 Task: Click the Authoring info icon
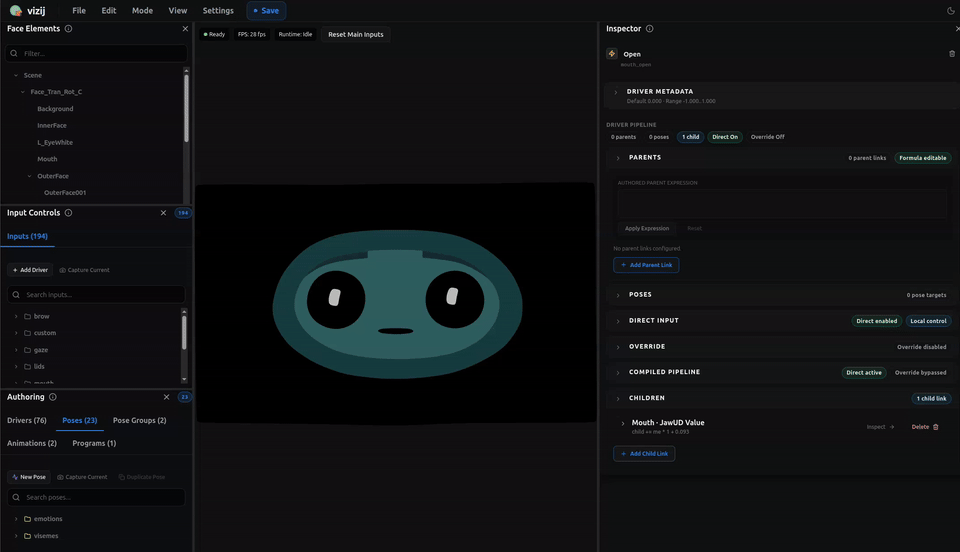53,397
